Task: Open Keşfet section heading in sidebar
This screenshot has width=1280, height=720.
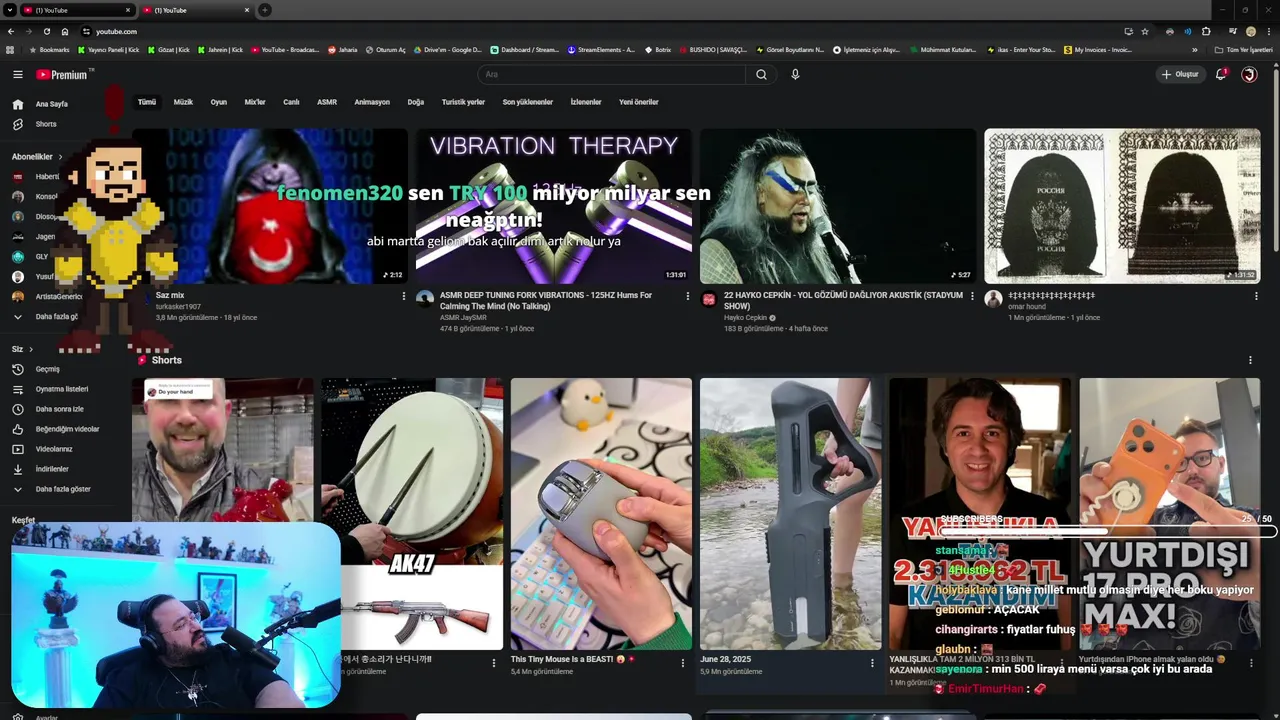Action: (x=23, y=520)
